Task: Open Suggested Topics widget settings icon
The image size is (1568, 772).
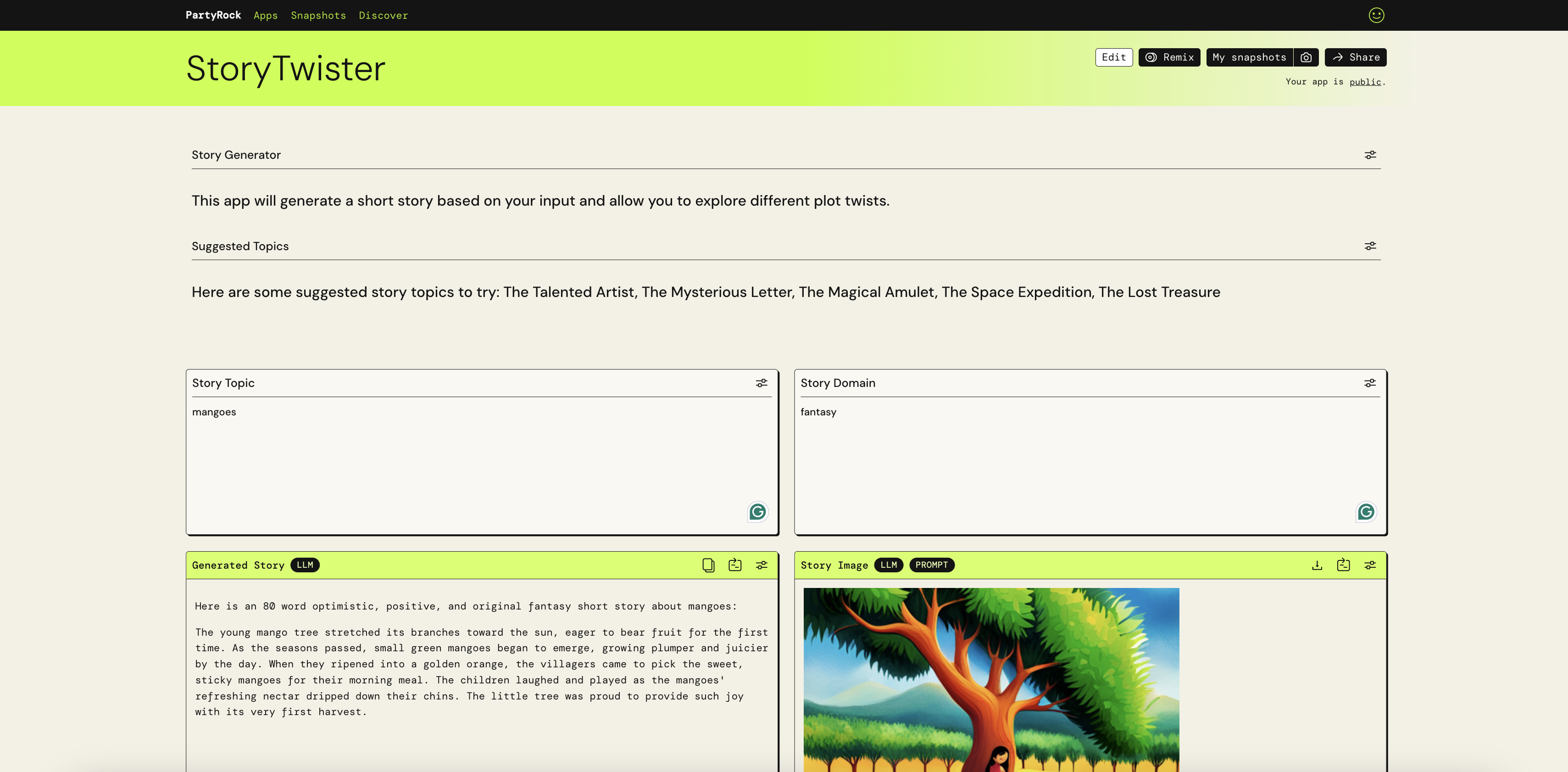Action: click(1369, 246)
